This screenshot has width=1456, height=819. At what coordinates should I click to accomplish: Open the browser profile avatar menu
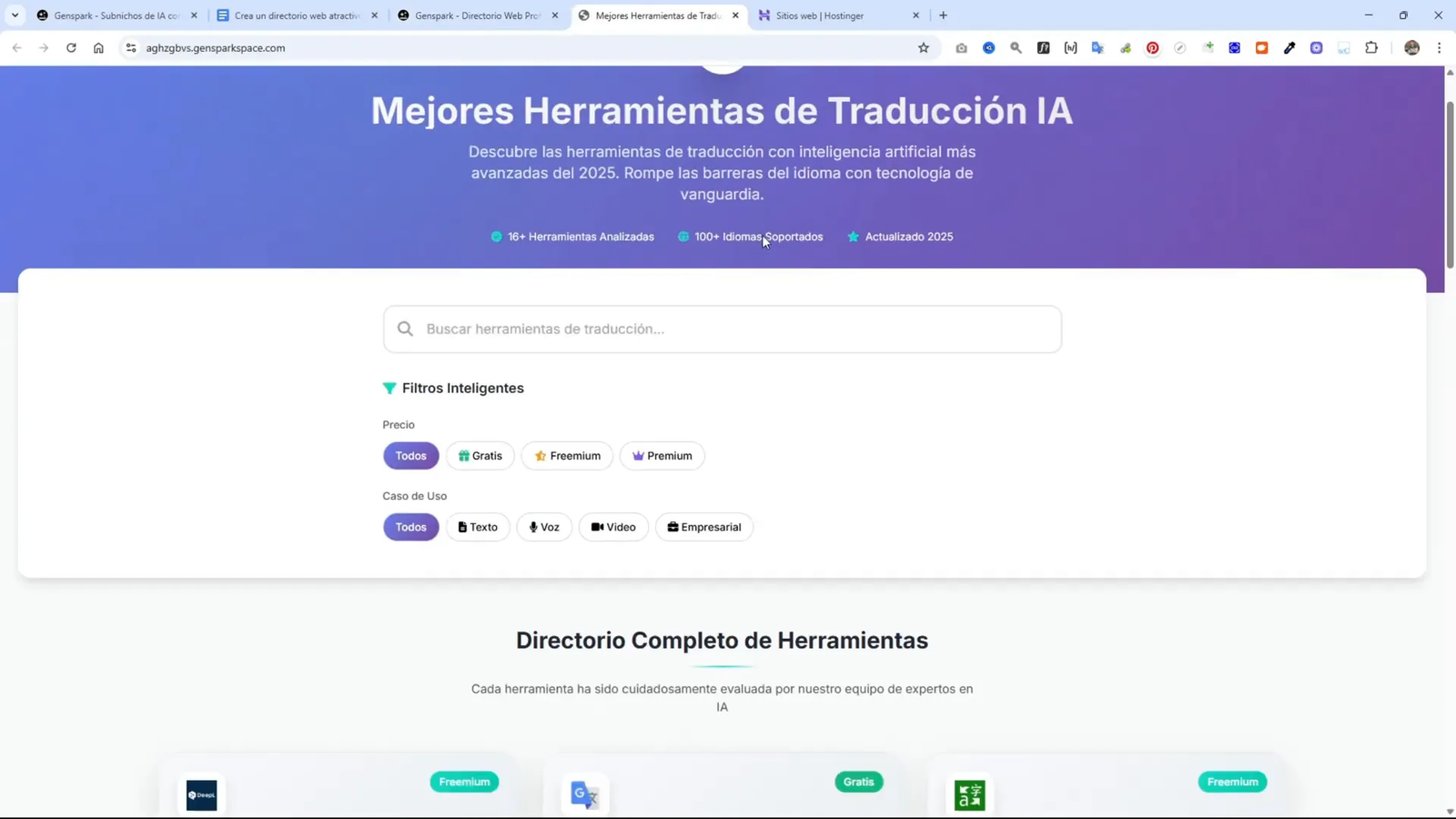click(1412, 48)
